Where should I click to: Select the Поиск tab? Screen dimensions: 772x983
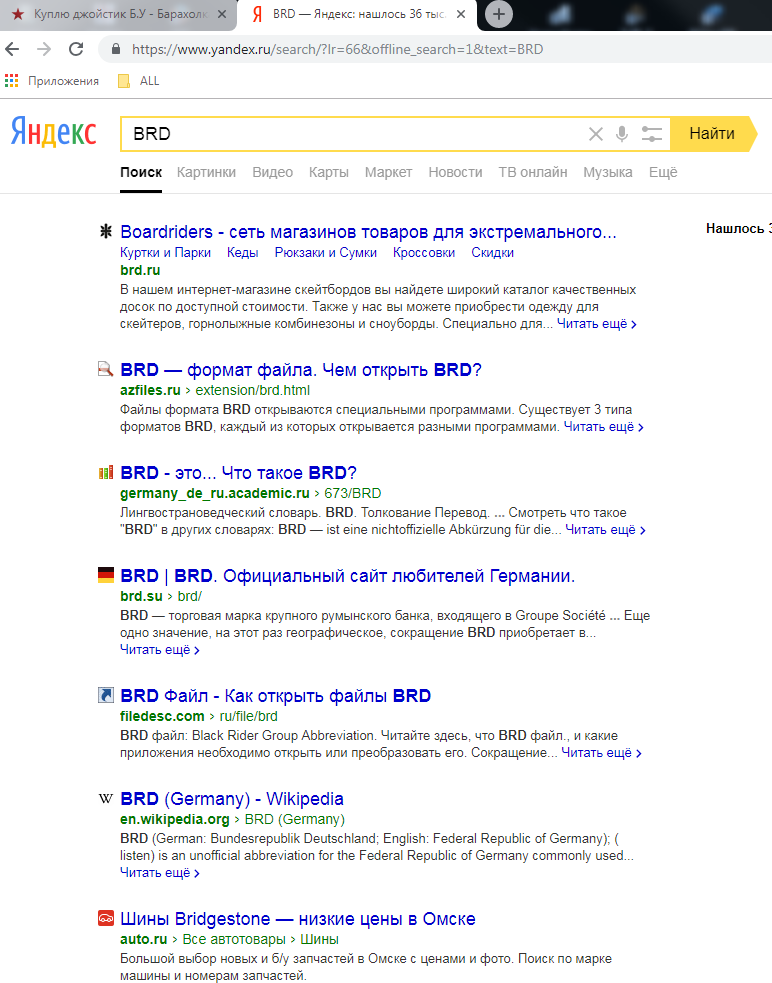coord(141,172)
